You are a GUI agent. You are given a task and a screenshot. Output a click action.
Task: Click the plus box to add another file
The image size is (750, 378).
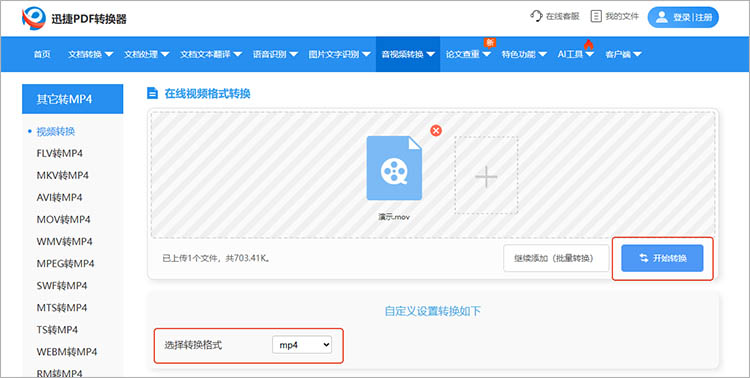pos(486,175)
